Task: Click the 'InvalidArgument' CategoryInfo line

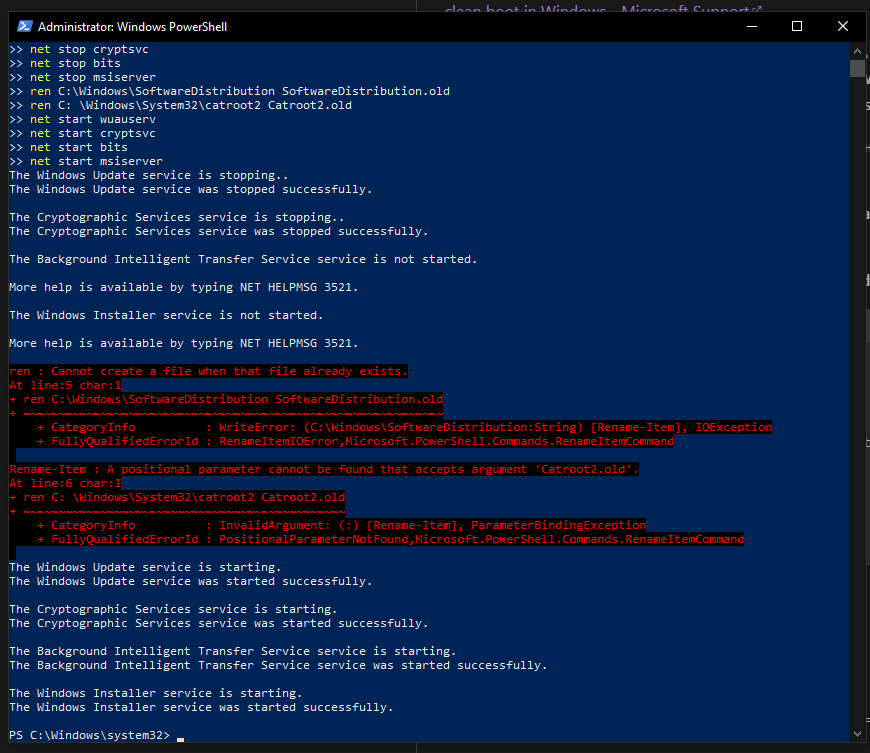Action: click(342, 525)
